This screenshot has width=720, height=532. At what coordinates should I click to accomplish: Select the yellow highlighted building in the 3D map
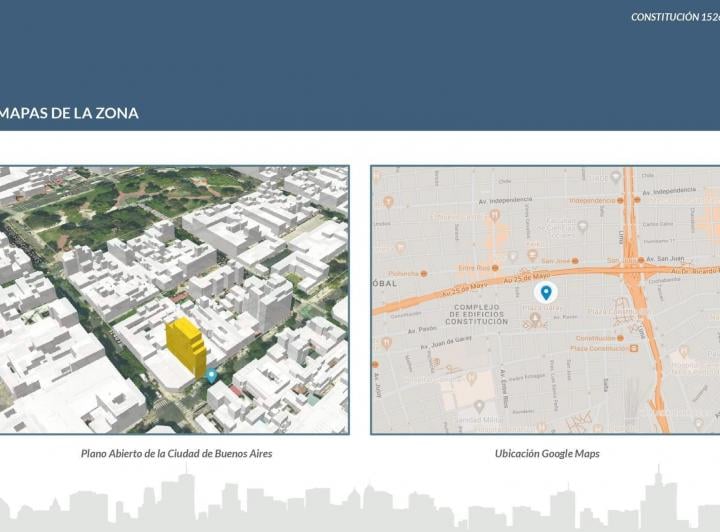pos(186,347)
